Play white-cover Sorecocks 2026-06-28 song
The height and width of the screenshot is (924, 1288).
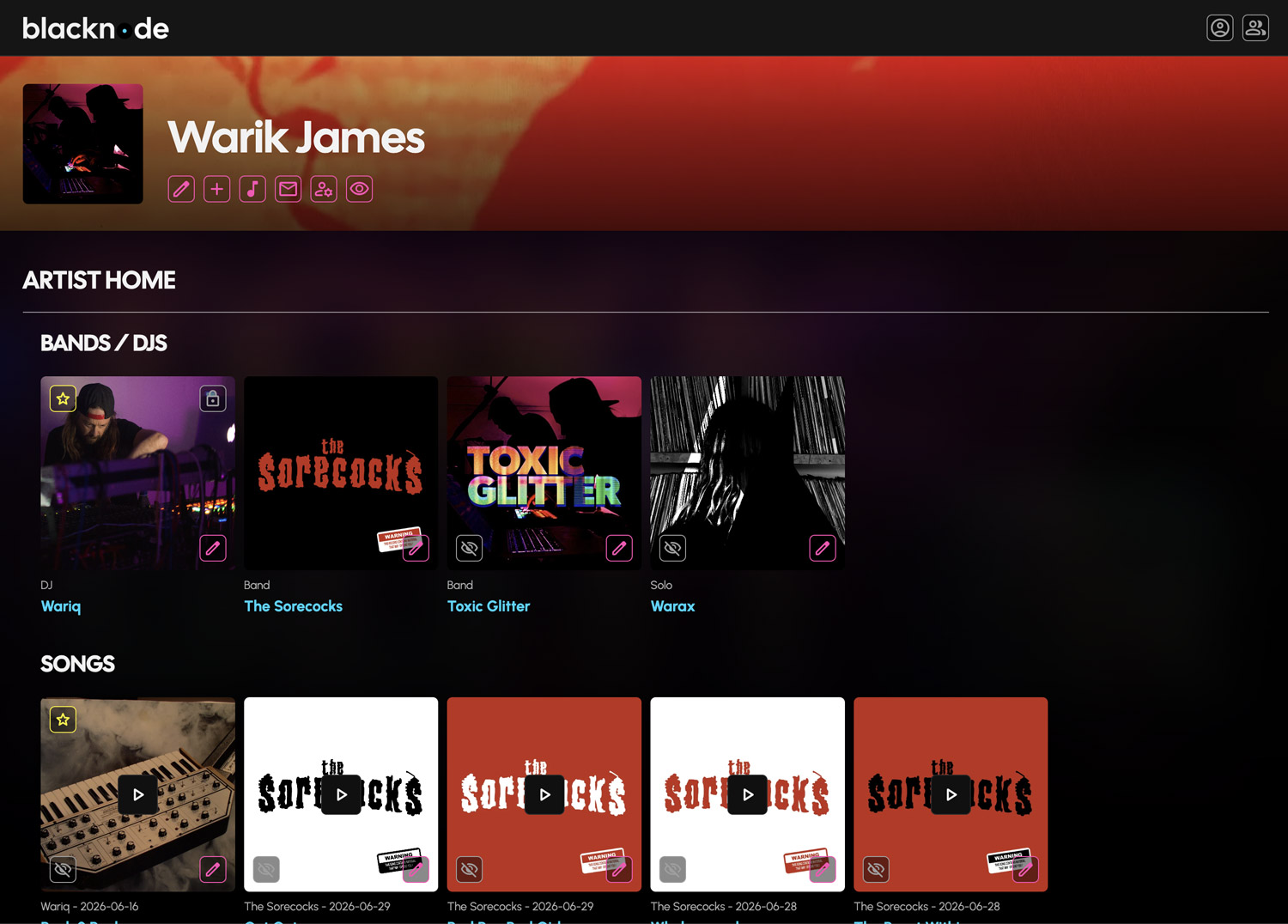click(x=748, y=794)
